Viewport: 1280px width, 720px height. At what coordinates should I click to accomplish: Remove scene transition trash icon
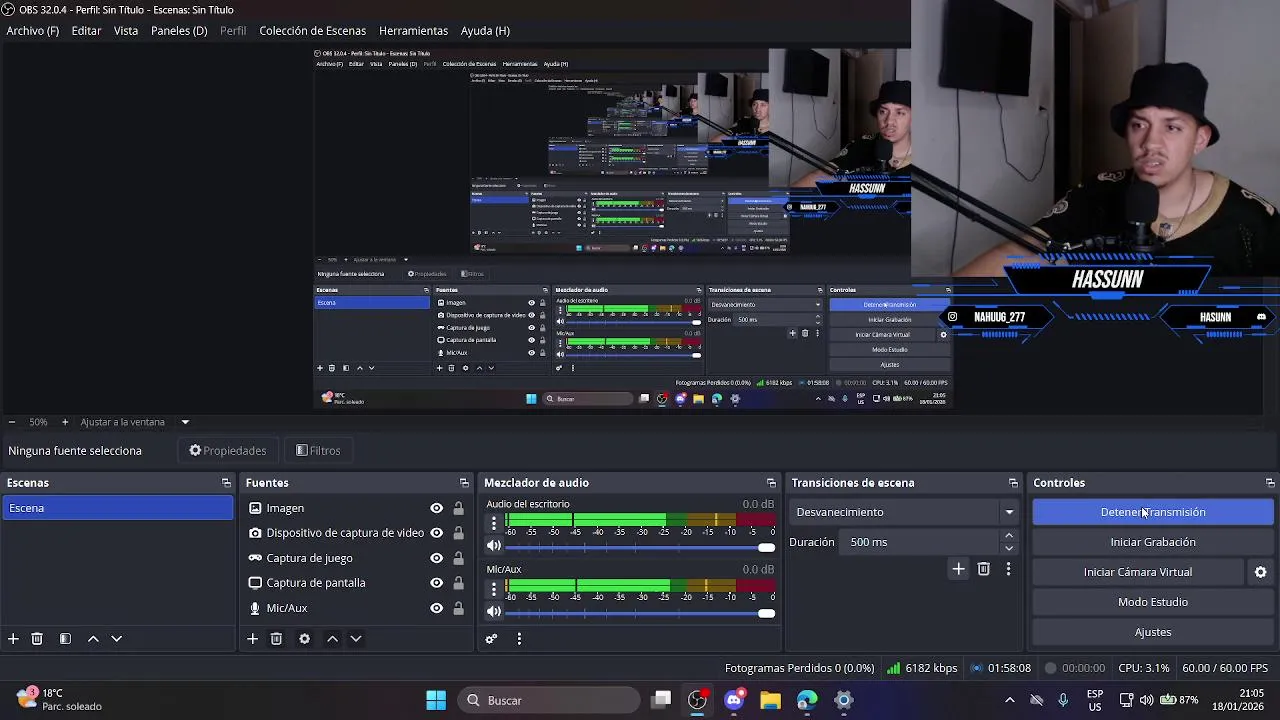click(984, 569)
